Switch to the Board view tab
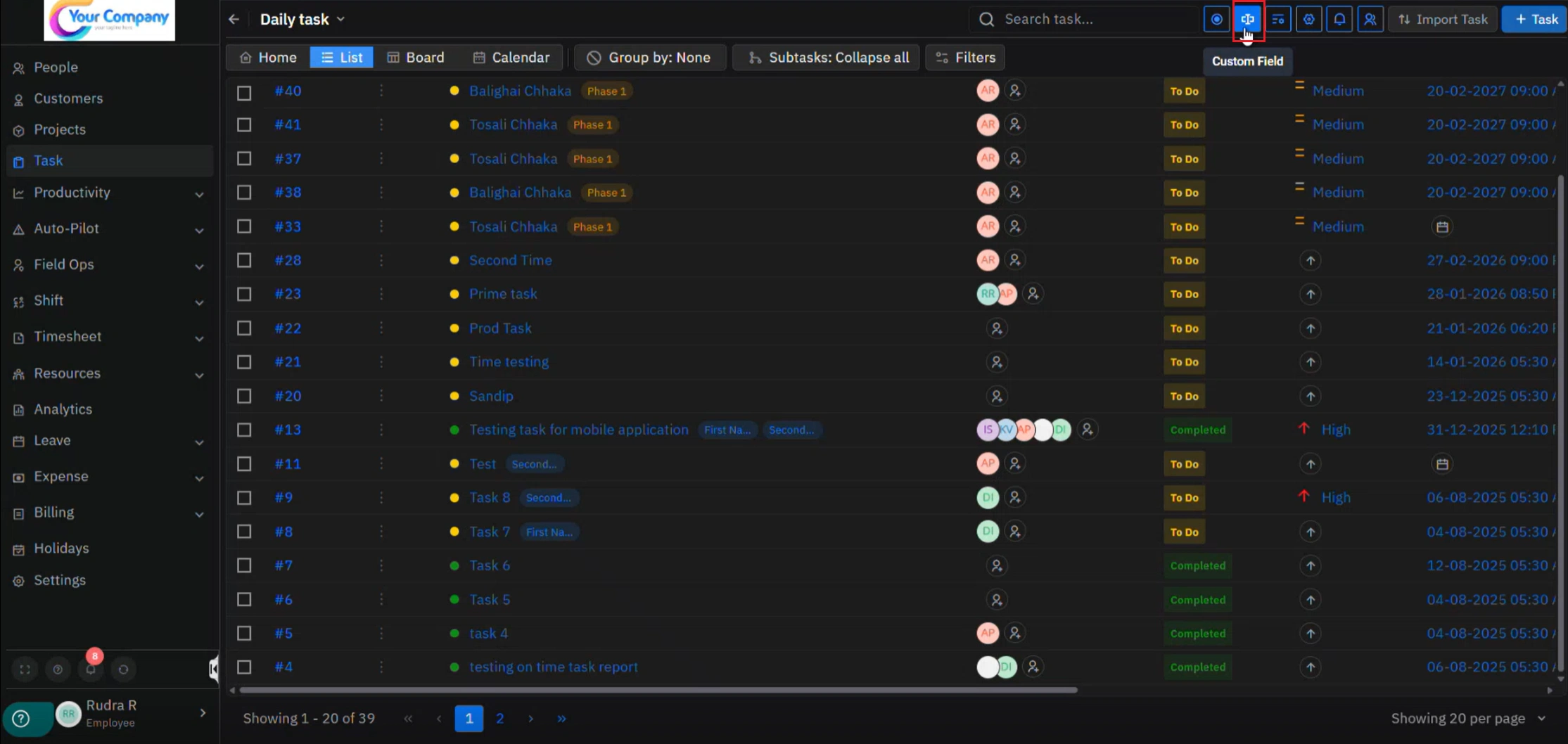This screenshot has height=744, width=1568. (415, 58)
